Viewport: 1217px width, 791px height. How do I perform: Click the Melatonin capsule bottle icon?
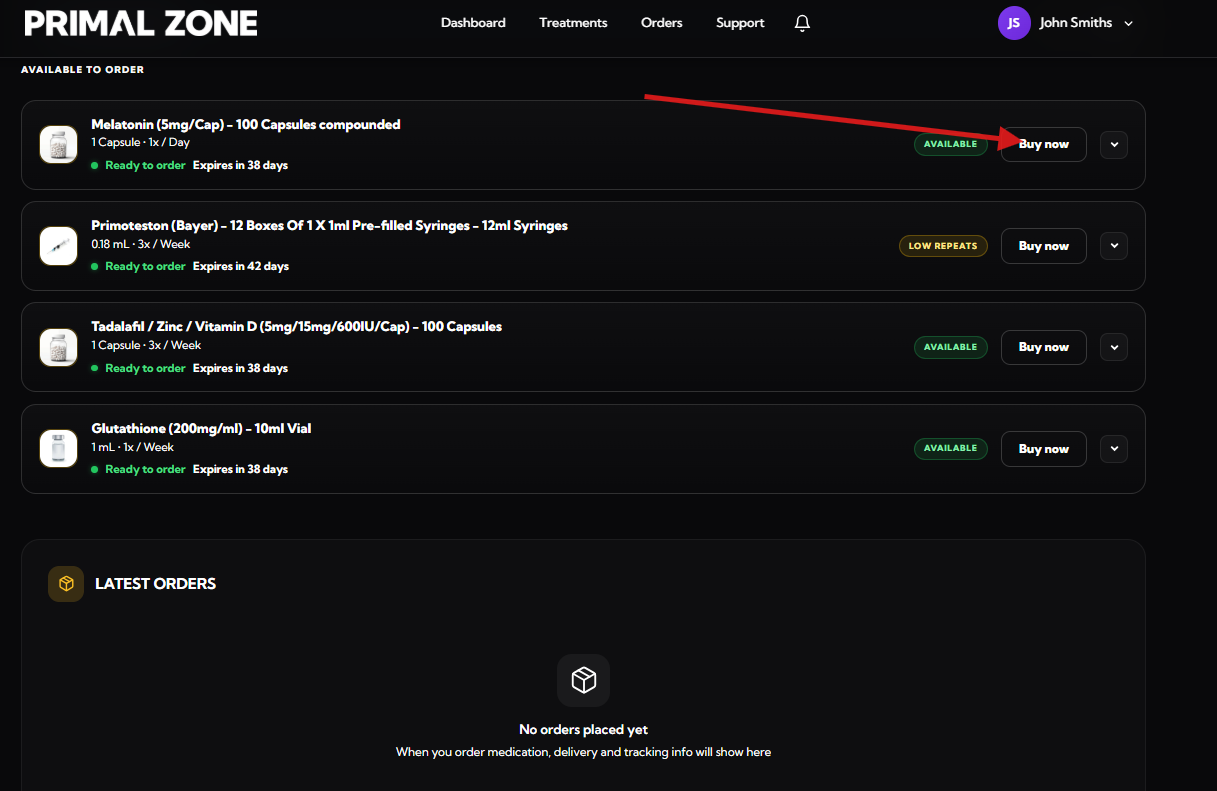coord(58,145)
